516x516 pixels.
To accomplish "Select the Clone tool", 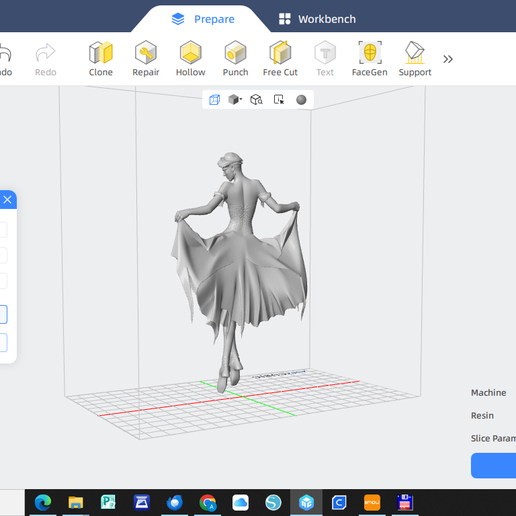I will pos(101,59).
